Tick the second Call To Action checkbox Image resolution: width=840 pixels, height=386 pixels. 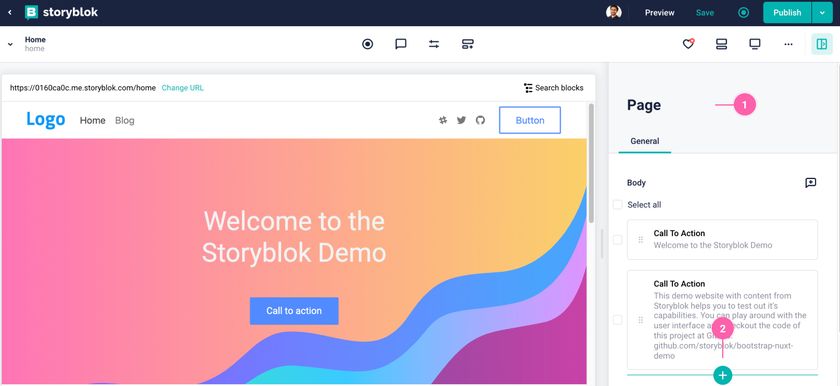(618, 320)
